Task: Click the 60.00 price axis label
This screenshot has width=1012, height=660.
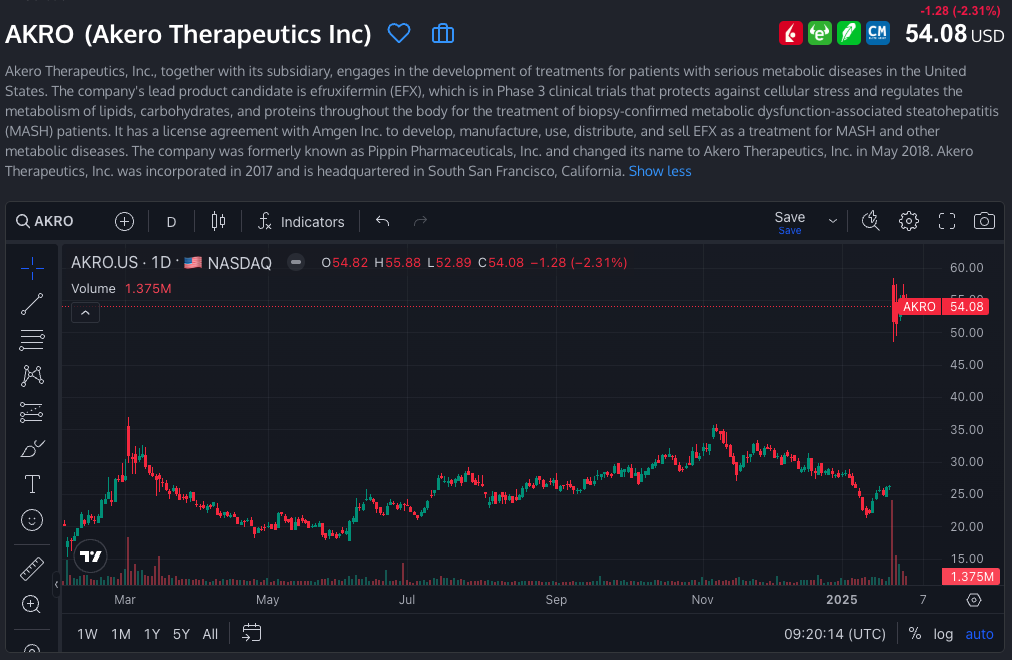Action: pyautogui.click(x=966, y=268)
